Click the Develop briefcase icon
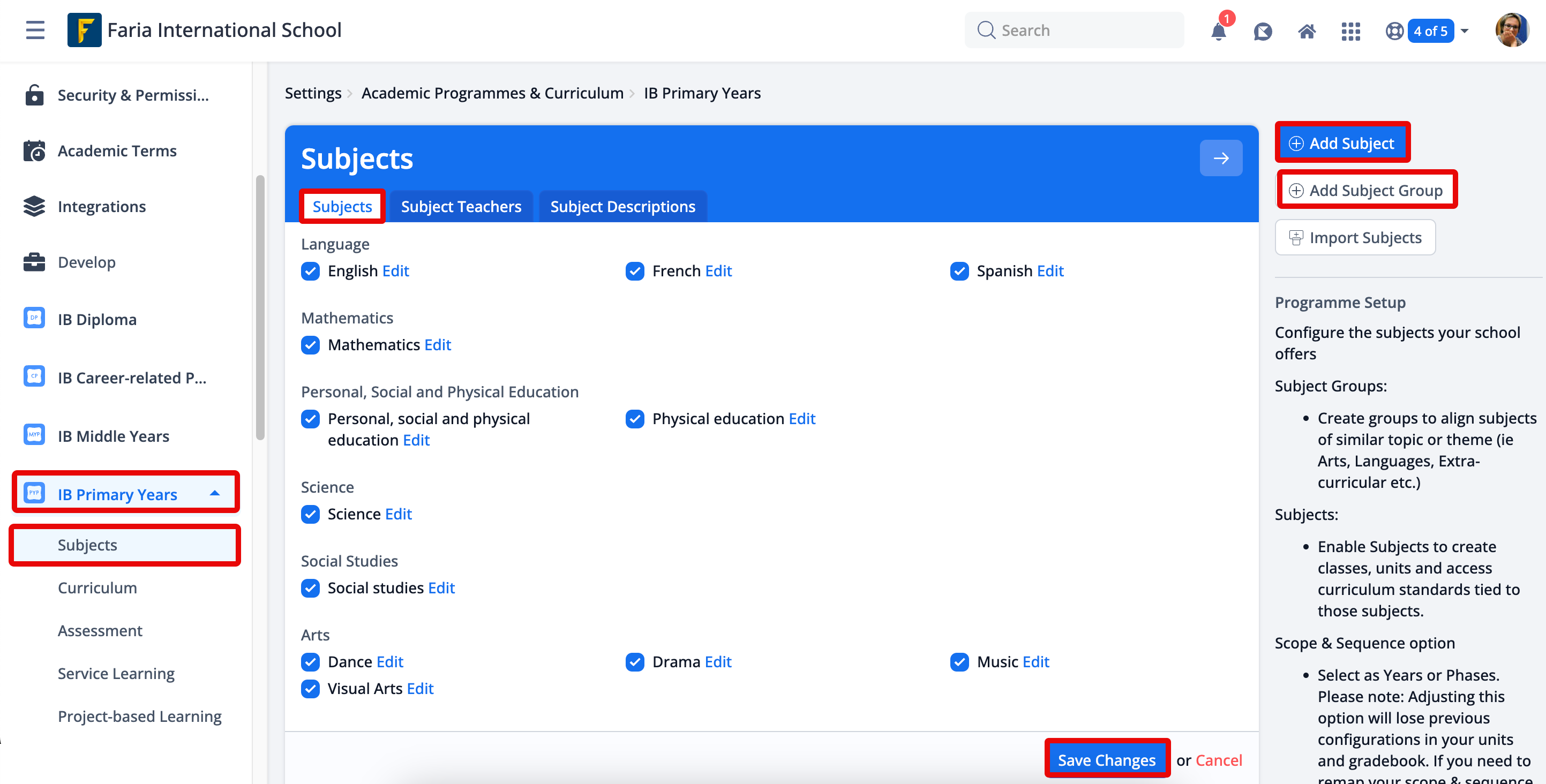This screenshot has width=1546, height=784. point(34,262)
